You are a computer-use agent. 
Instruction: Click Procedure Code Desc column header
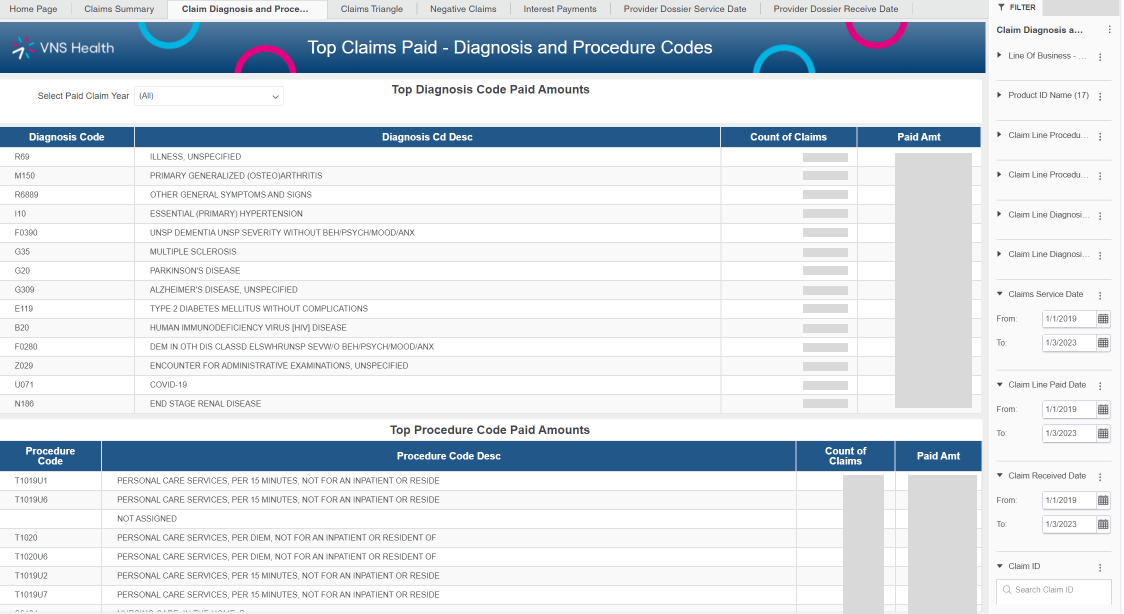(449, 456)
